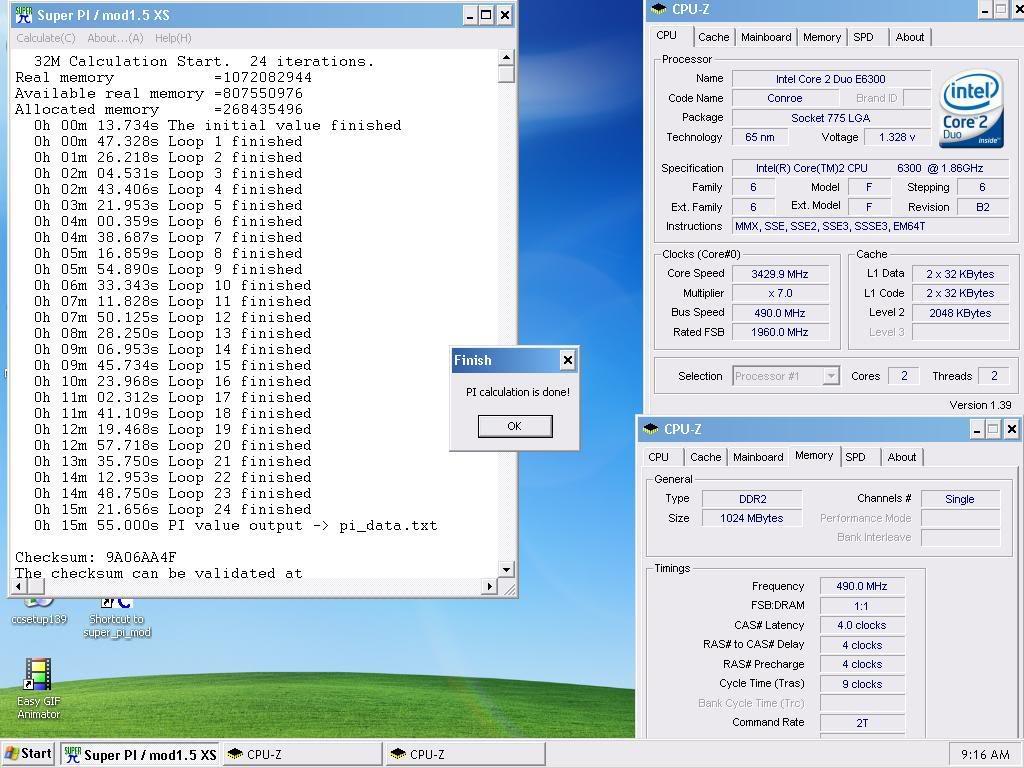Screen dimensions: 1024x768
Task: Click the Command Rate value 2T
Action: point(861,723)
